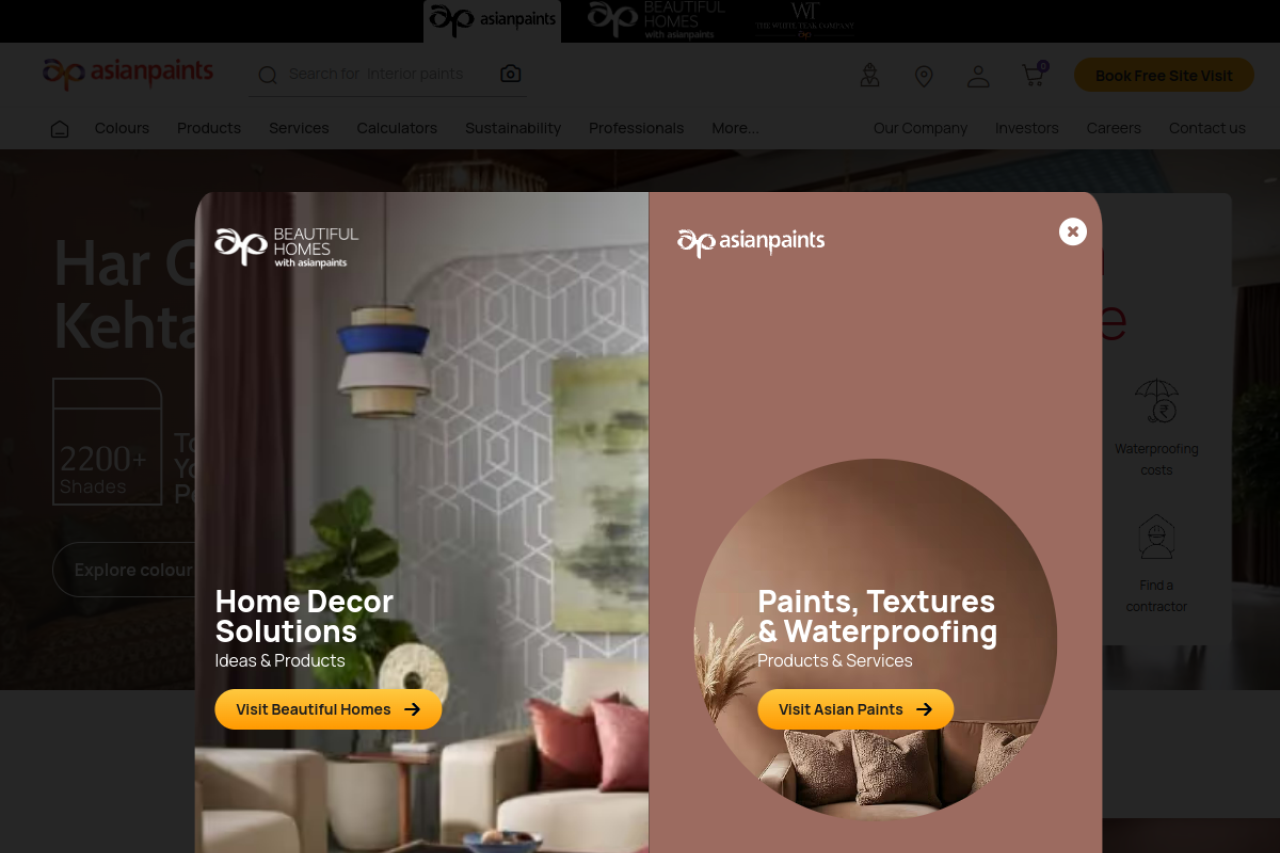
Task: Click the home icon in the navigation bar
Action: (60, 129)
